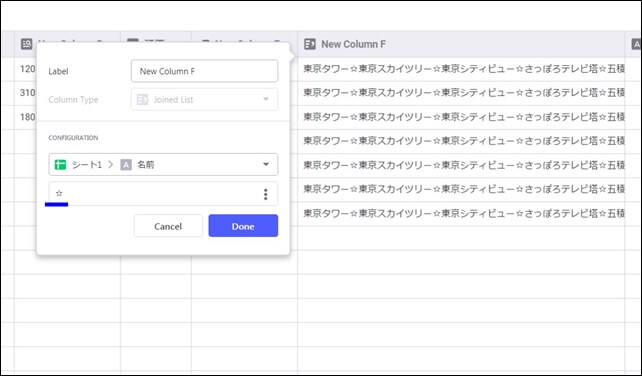Viewport: 642px width, 376px height.
Task: Click the separator field containing ☆
Action: (163, 194)
